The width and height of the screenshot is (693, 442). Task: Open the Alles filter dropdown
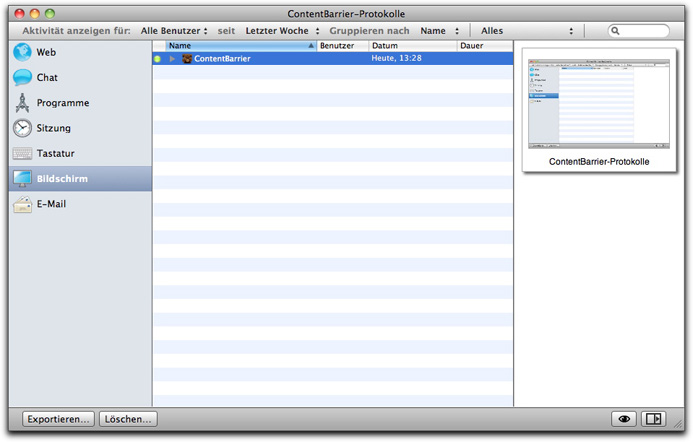(527, 31)
